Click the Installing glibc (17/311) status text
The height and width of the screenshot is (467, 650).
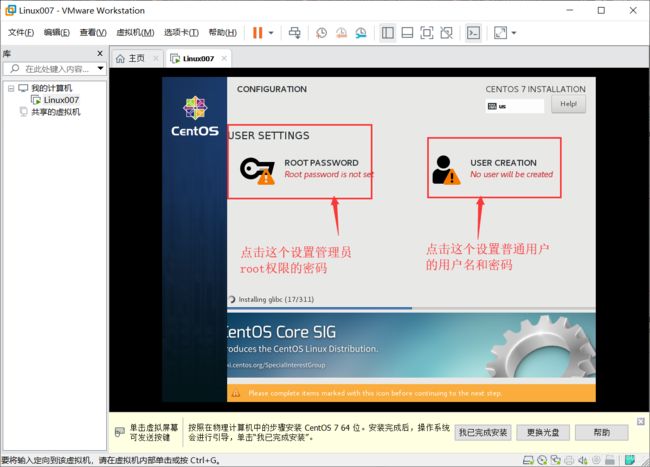(x=276, y=299)
